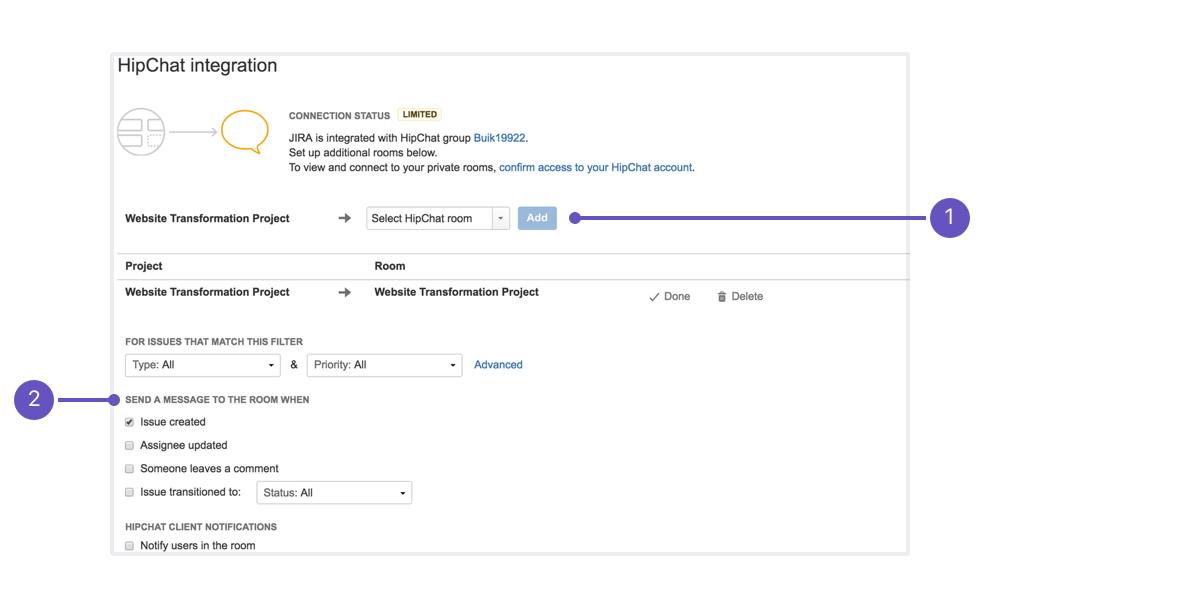This screenshot has height=600, width=1200.
Task: Open the Advanced filter link
Action: [498, 365]
